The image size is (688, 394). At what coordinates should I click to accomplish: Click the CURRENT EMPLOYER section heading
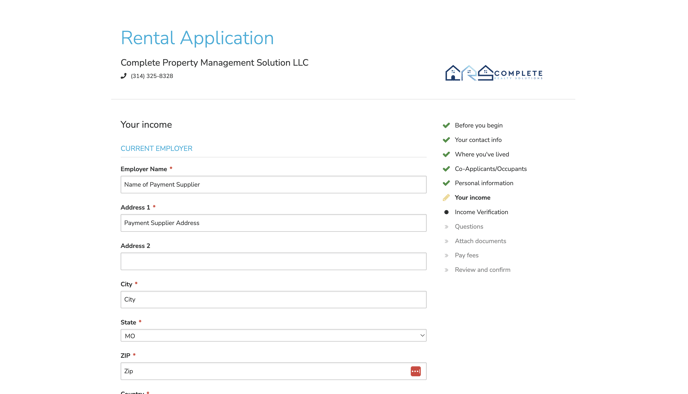point(156,149)
